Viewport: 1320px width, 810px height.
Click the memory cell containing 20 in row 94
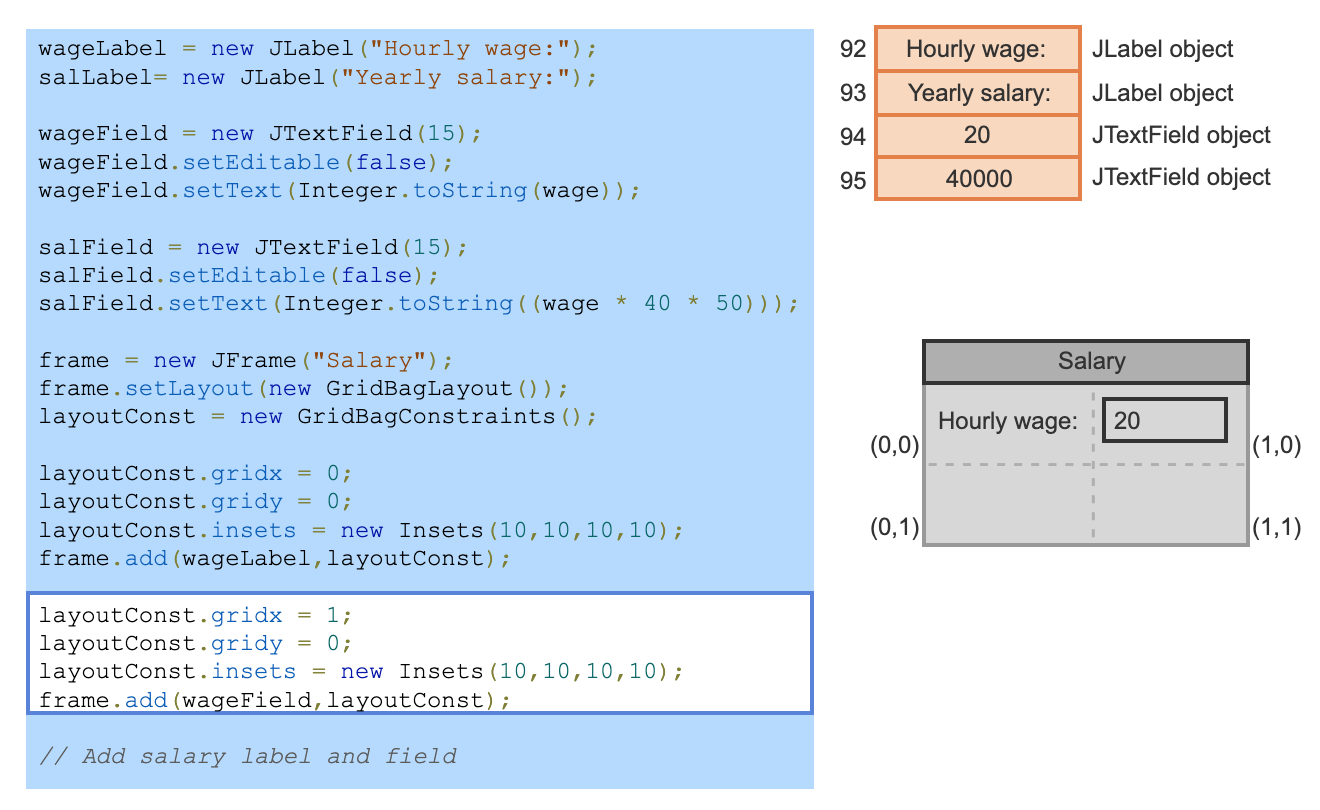(977, 135)
